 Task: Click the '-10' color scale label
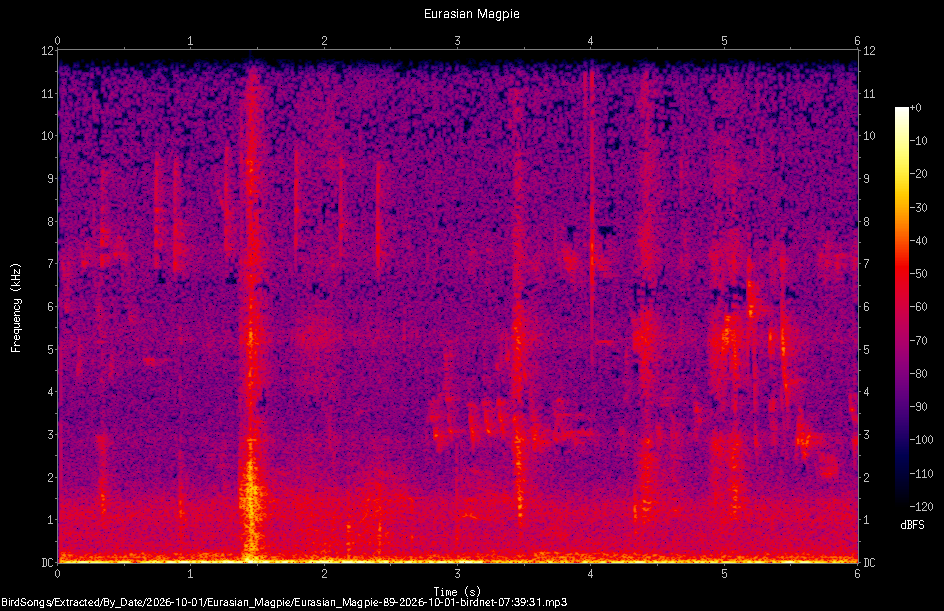click(918, 141)
